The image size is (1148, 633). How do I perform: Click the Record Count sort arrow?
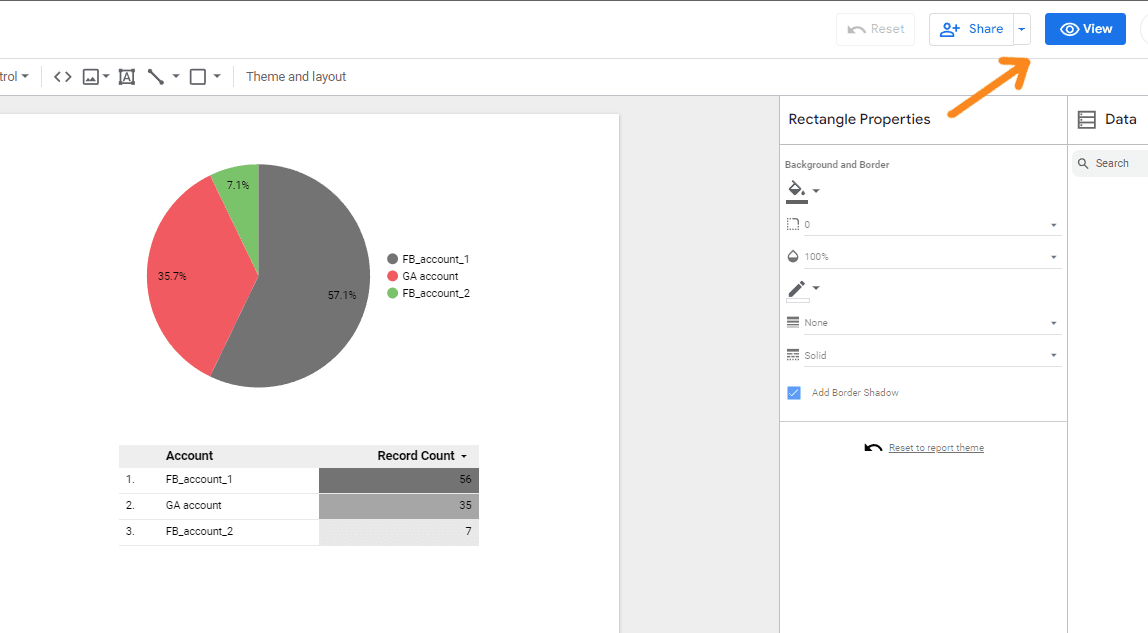click(463, 457)
